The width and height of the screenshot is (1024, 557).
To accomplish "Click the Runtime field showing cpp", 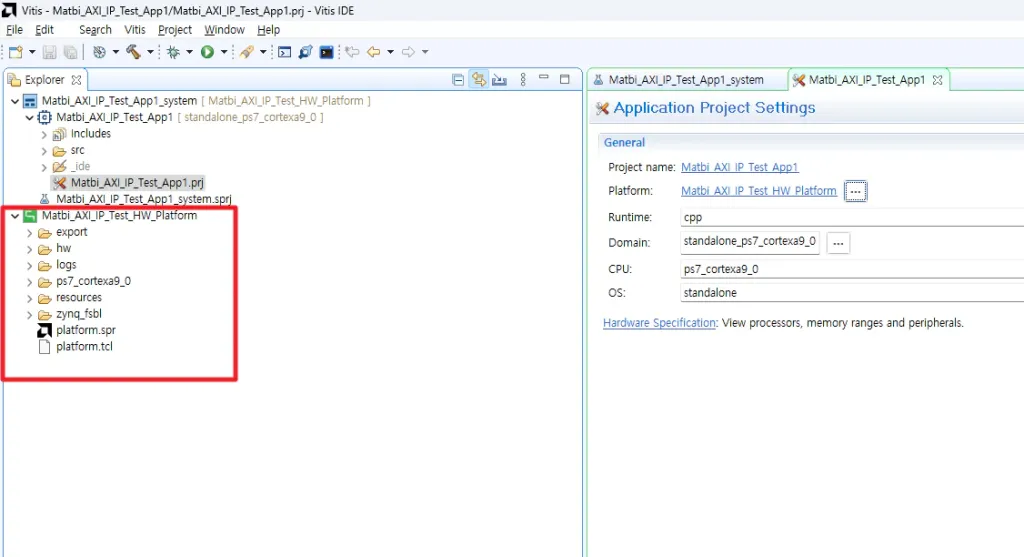I will pyautogui.click(x=852, y=217).
